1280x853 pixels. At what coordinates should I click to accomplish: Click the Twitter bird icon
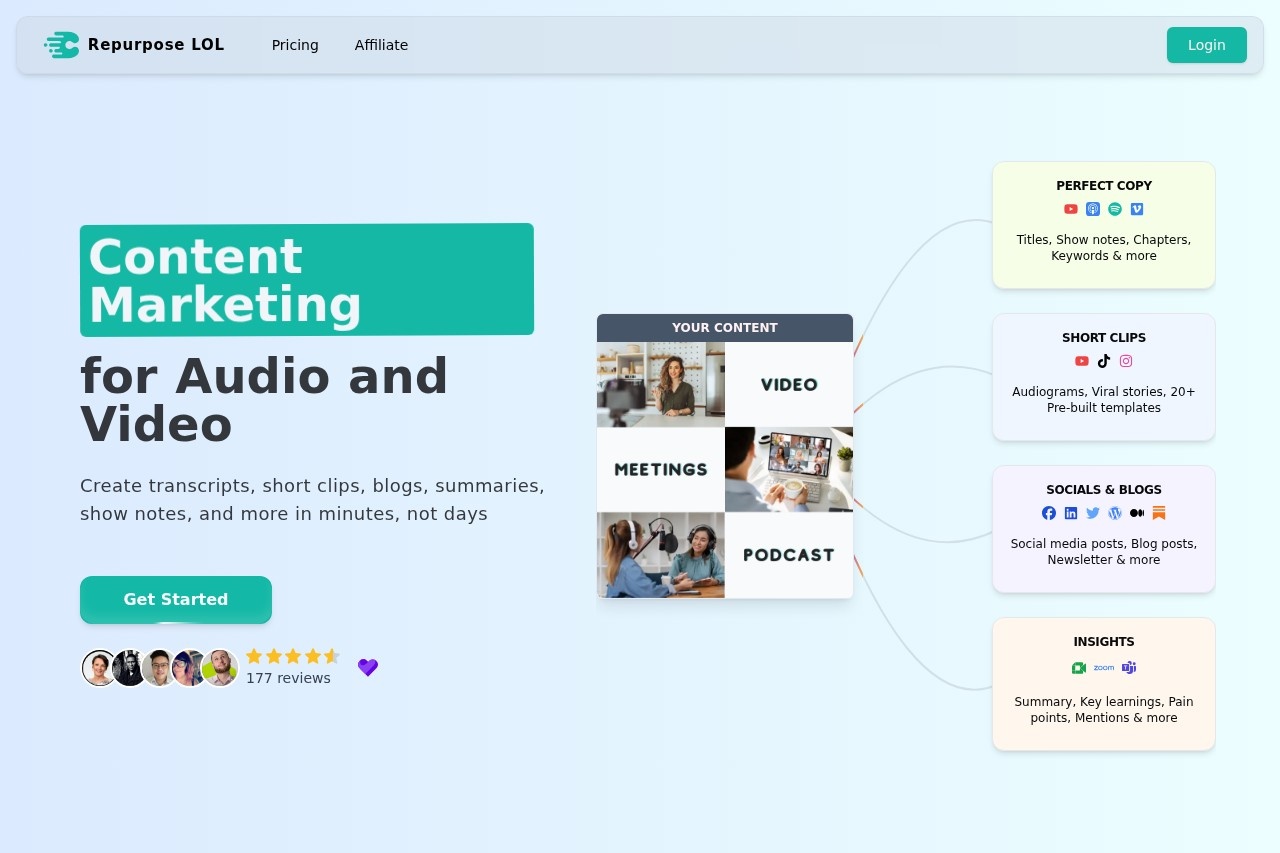point(1093,513)
